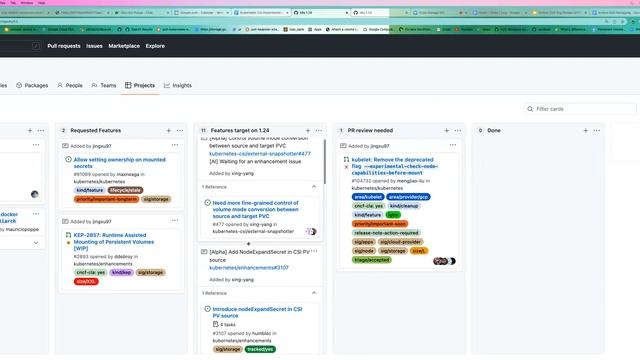Open KEP-2857 Runtime Assisted Mounting pull request
The height and width of the screenshot is (360, 640).
(x=114, y=242)
